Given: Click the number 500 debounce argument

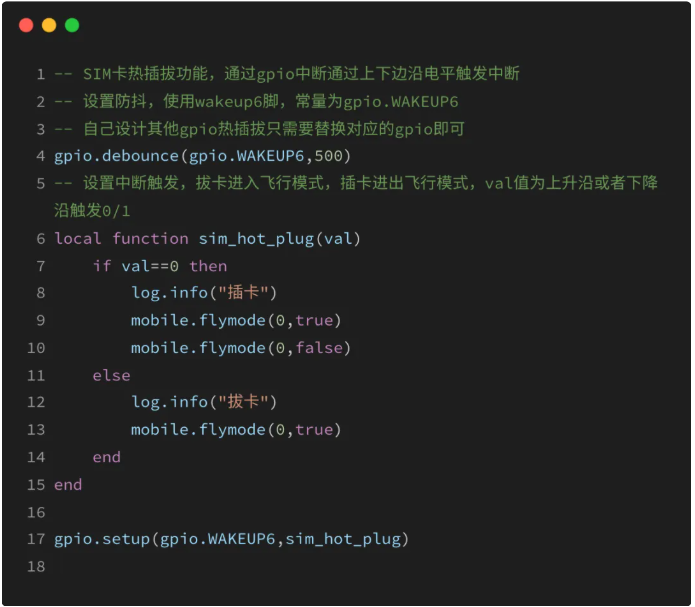Looking at the screenshot, I should click(x=328, y=156).
